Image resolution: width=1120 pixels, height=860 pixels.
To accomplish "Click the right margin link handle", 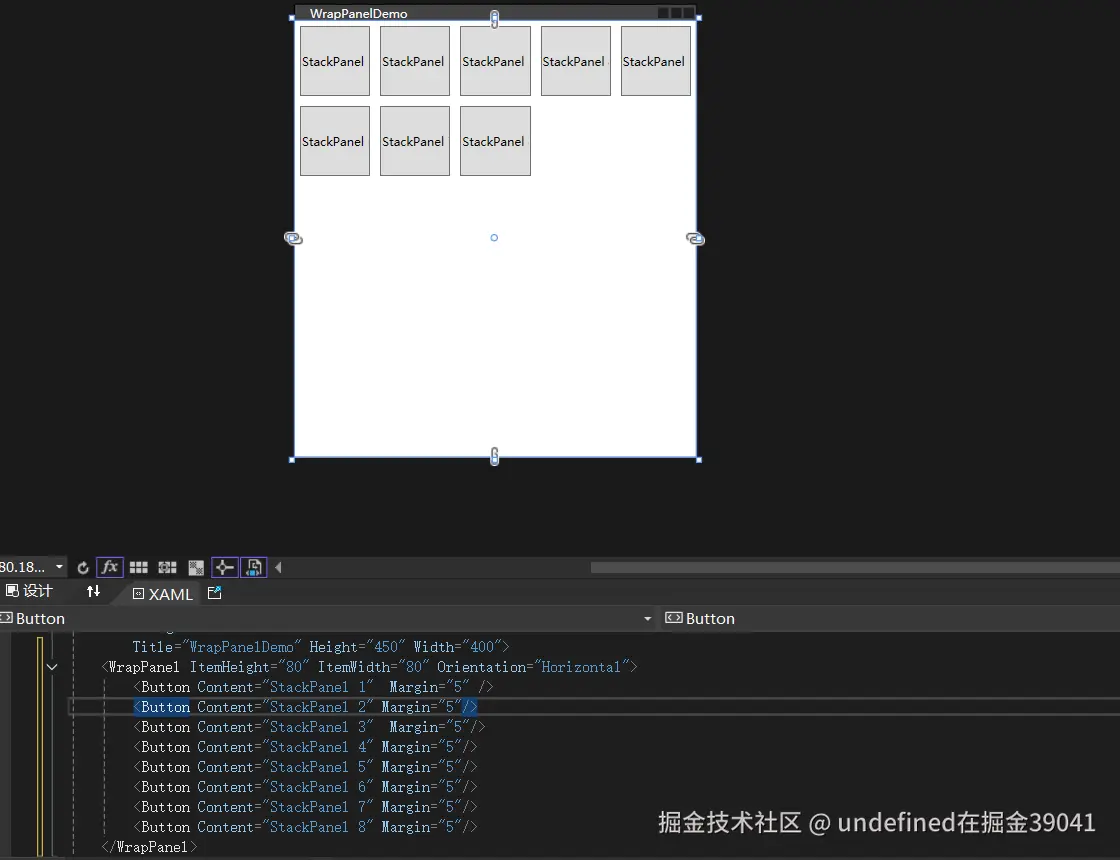I will 695,239.
